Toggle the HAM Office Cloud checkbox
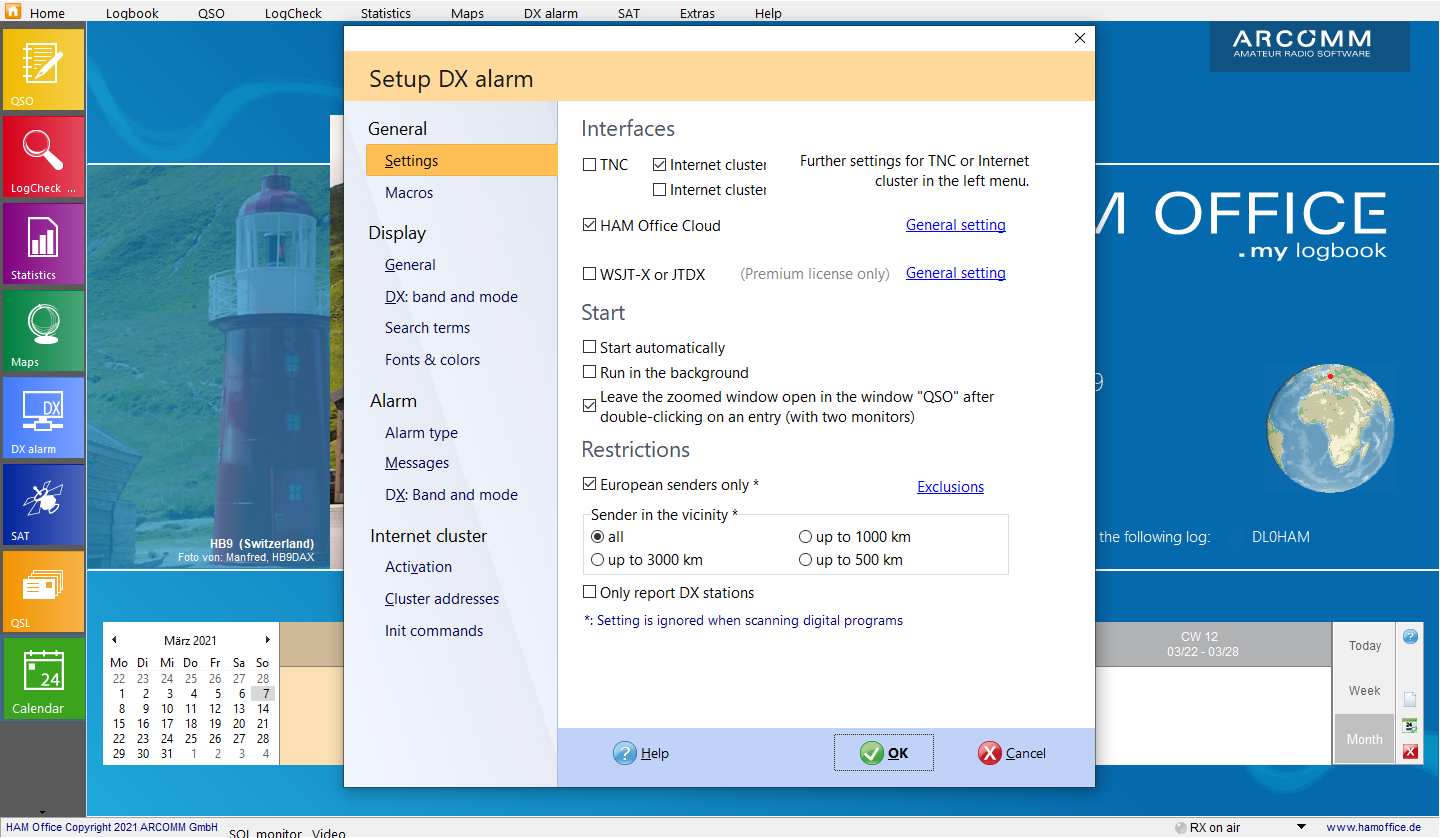This screenshot has height=838, width=1440. [x=589, y=225]
